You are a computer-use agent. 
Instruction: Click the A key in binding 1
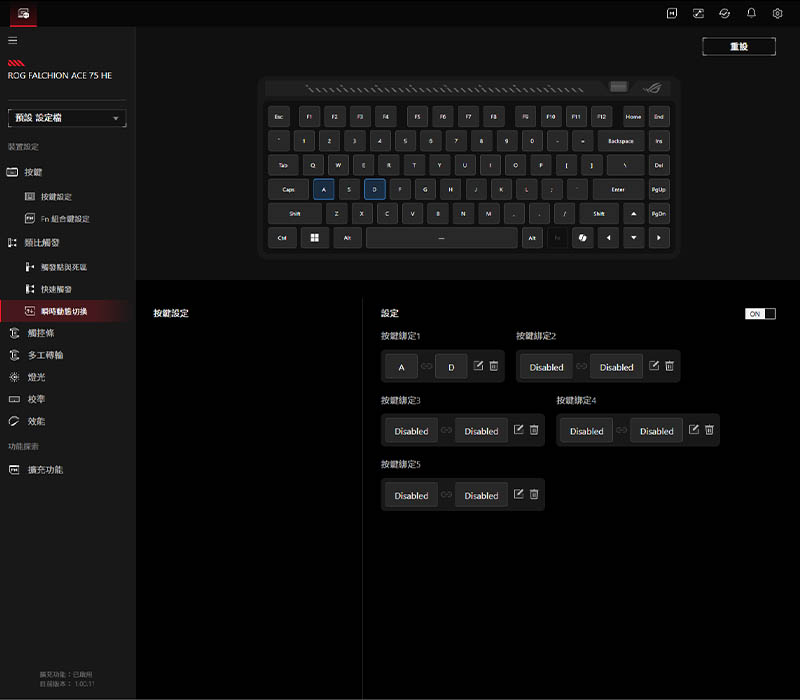401,367
